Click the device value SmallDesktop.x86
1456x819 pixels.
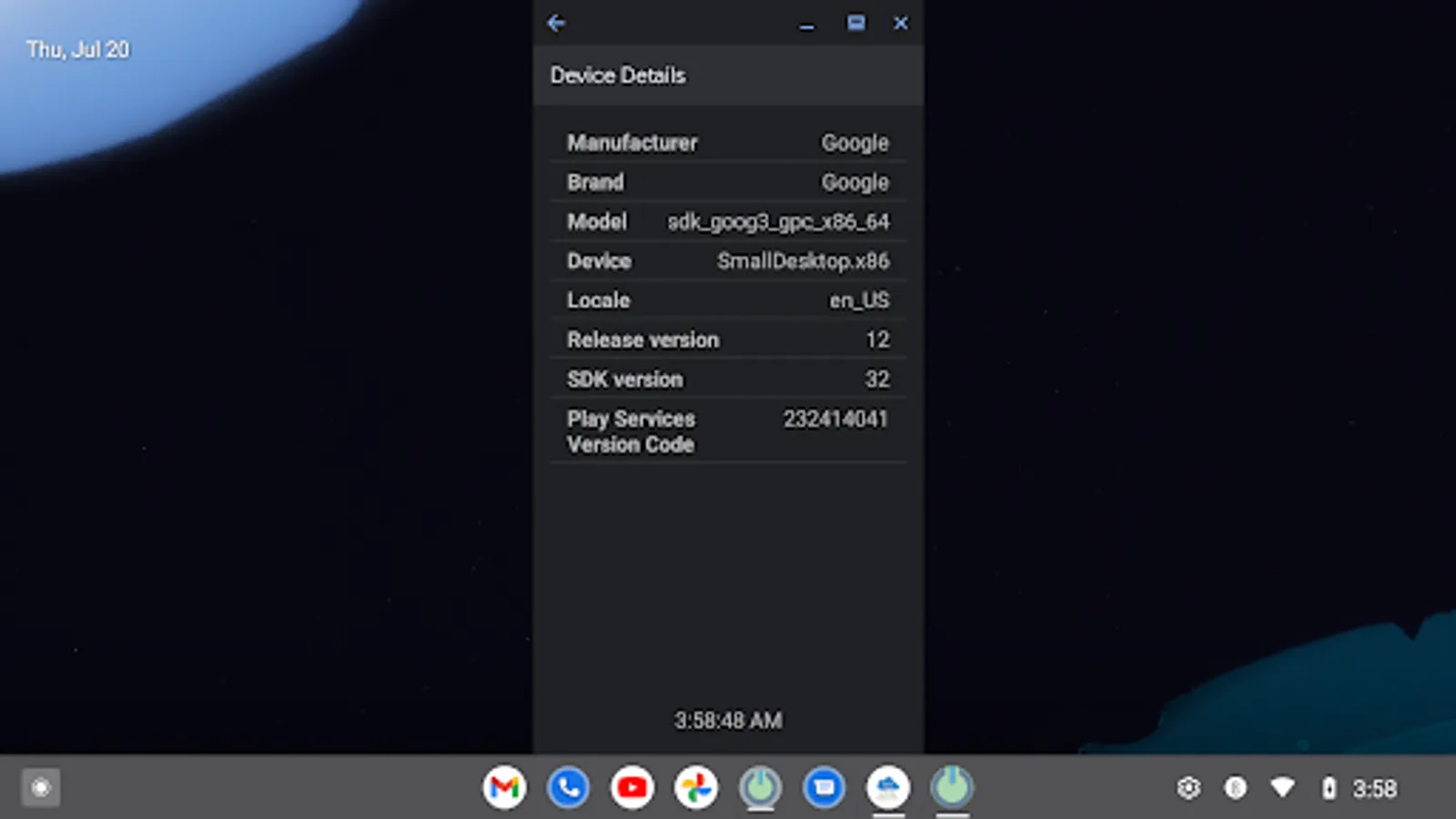[804, 261]
